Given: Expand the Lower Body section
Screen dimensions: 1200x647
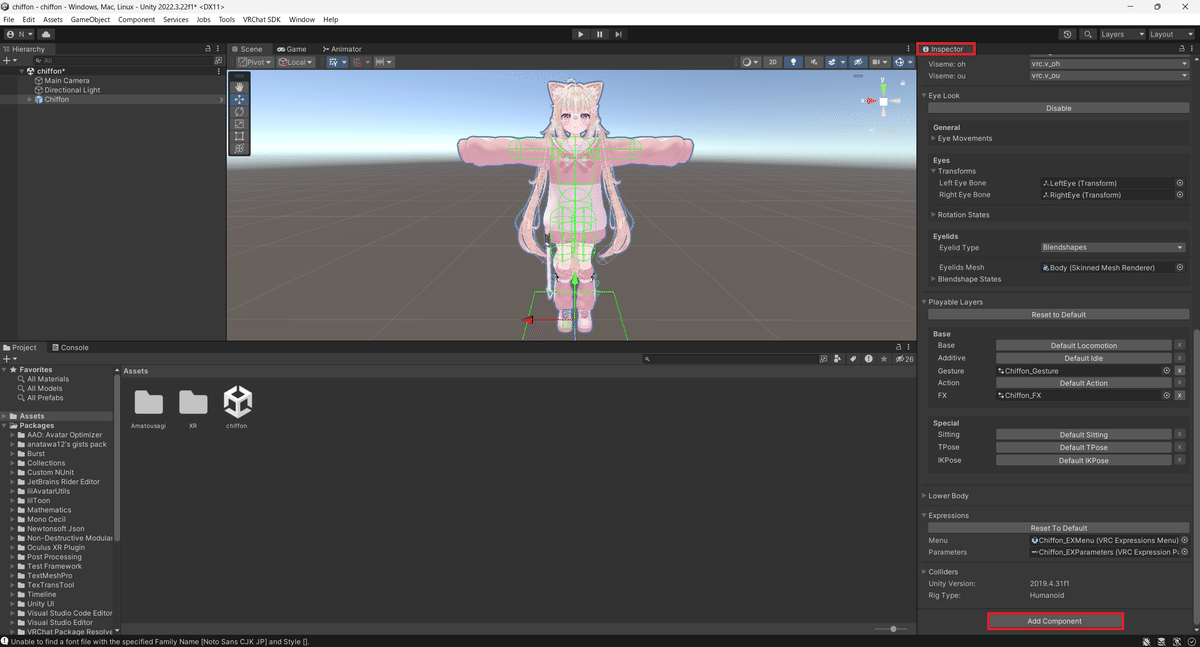Looking at the screenshot, I should (924, 496).
